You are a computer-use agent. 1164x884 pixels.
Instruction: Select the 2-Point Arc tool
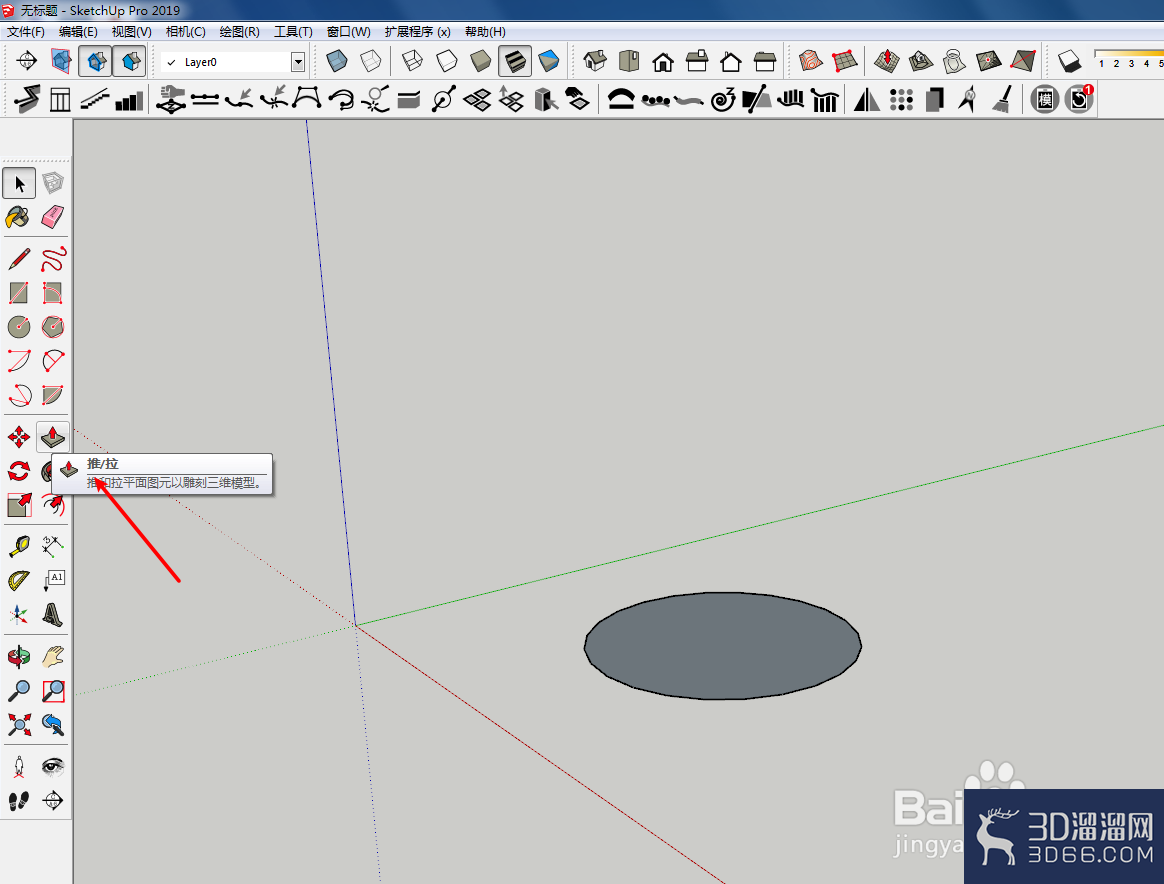tap(53, 361)
